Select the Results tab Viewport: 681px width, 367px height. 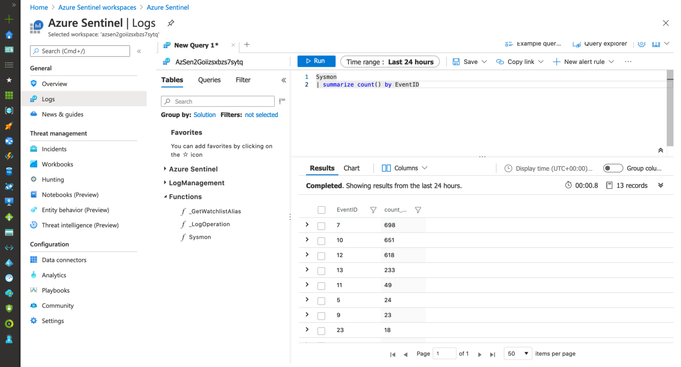click(322, 168)
